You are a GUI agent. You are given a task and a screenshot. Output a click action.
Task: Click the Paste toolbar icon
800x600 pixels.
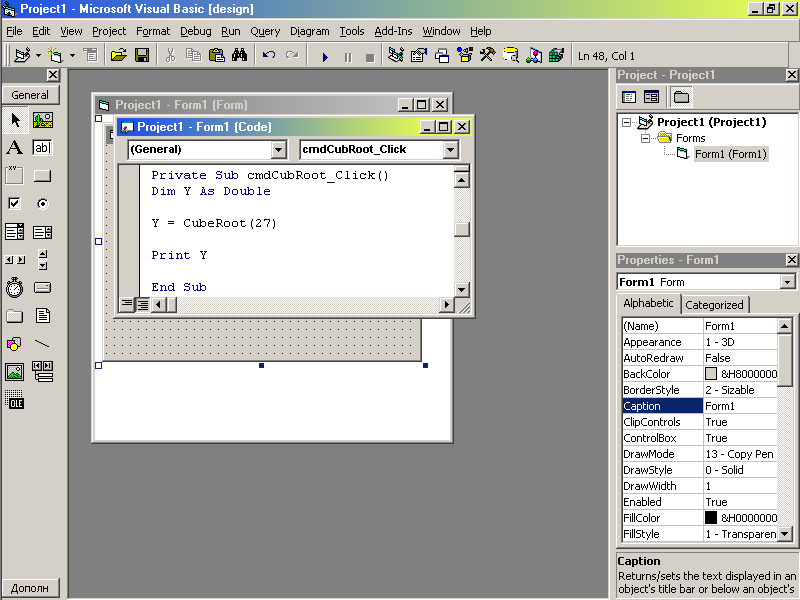217,55
